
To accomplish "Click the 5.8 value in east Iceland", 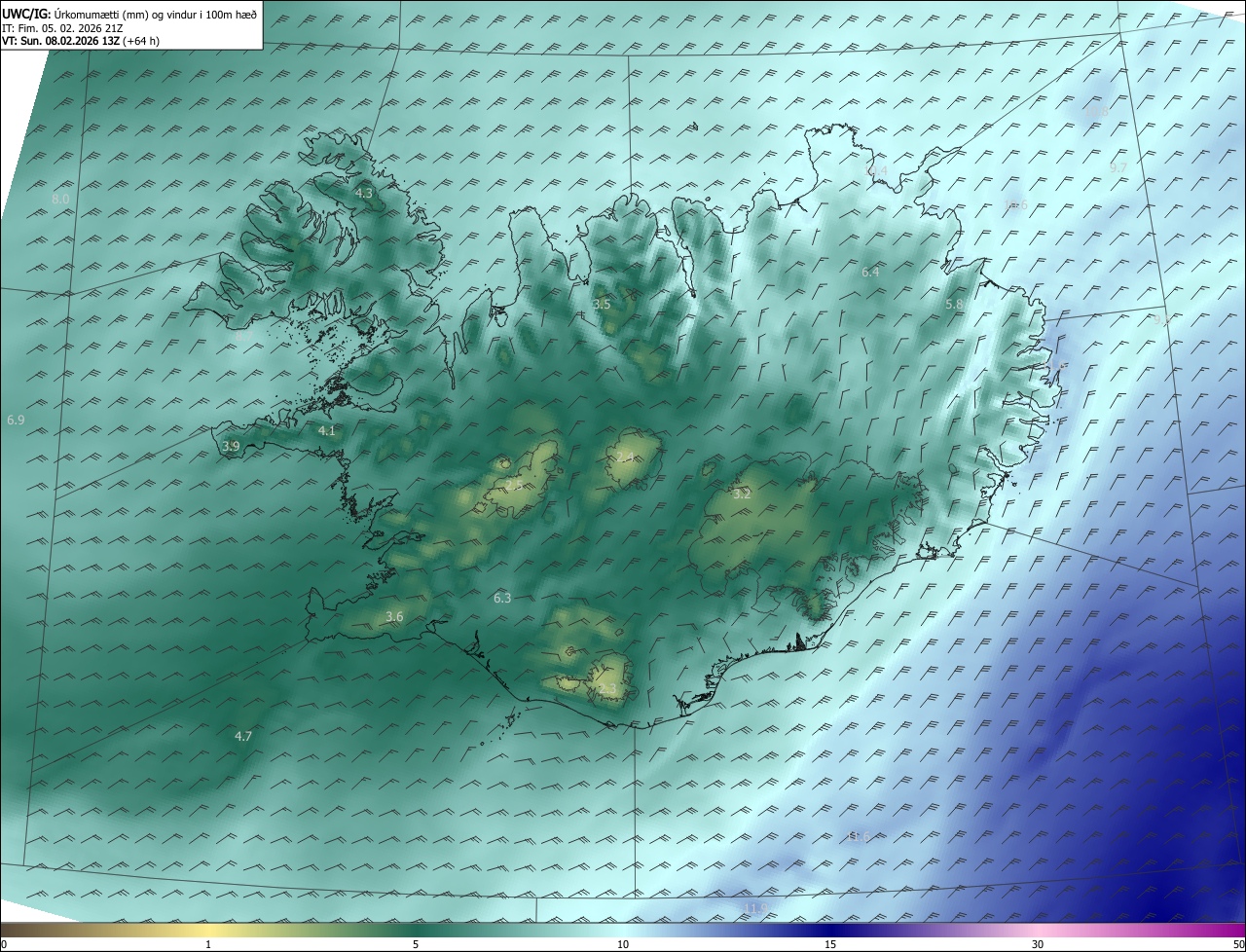I will [954, 305].
